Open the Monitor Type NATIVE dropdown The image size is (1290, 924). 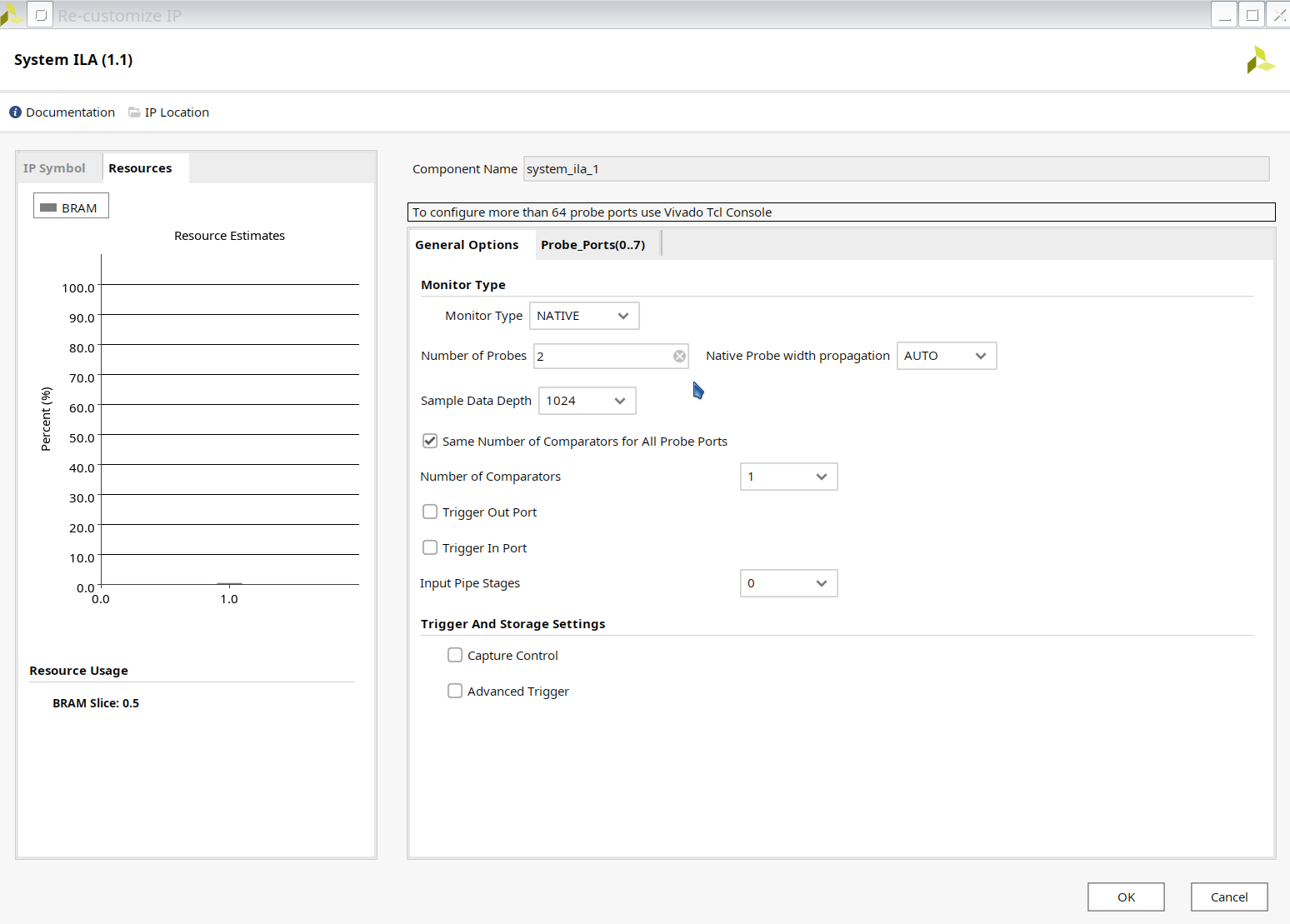click(584, 316)
